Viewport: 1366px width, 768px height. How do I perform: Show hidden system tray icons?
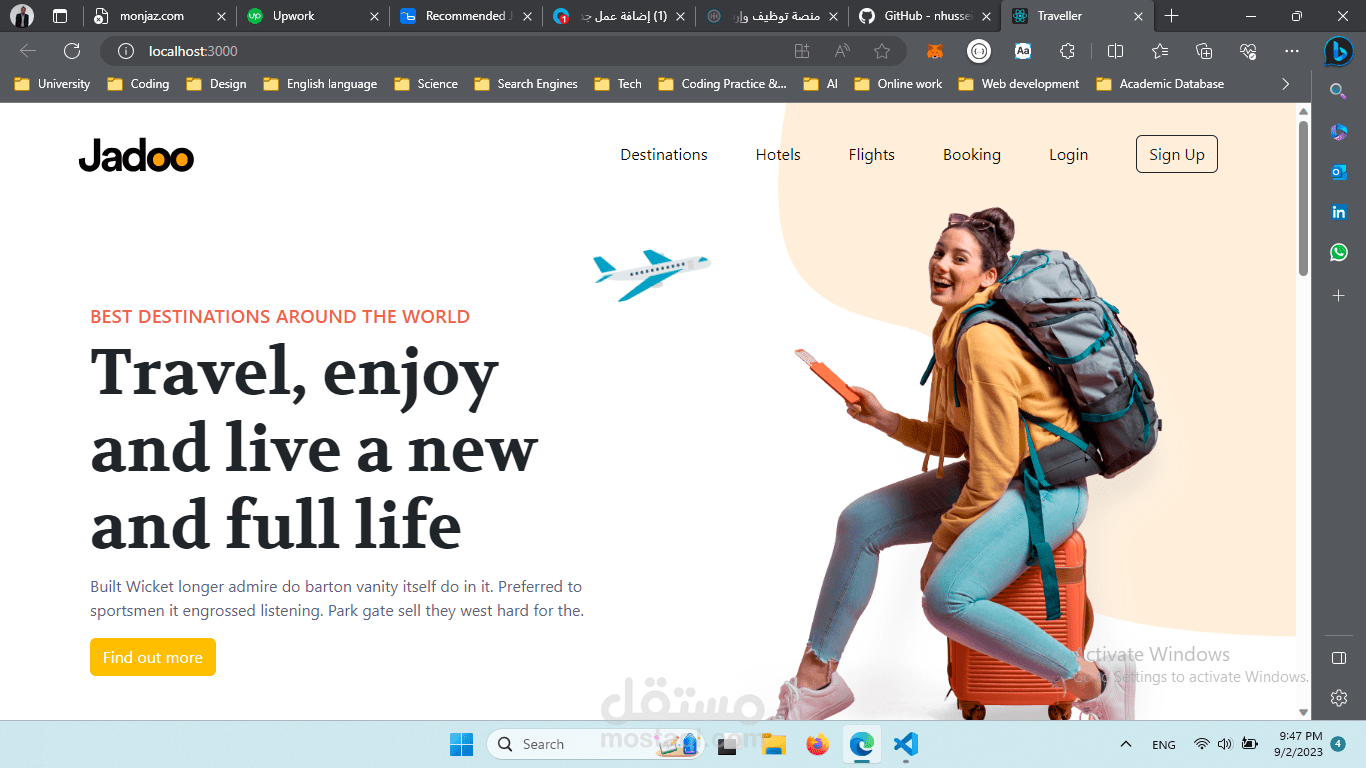pos(1126,744)
